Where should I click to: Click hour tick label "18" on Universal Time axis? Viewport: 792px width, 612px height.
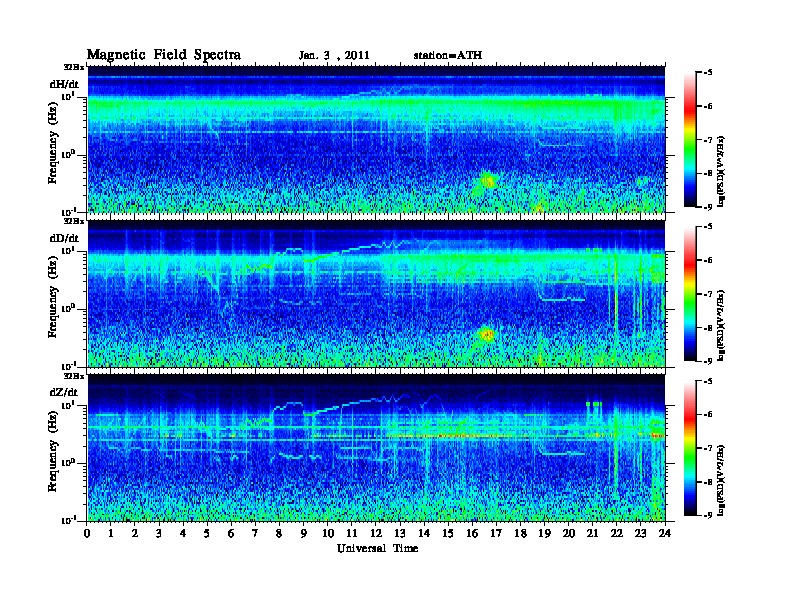521,533
